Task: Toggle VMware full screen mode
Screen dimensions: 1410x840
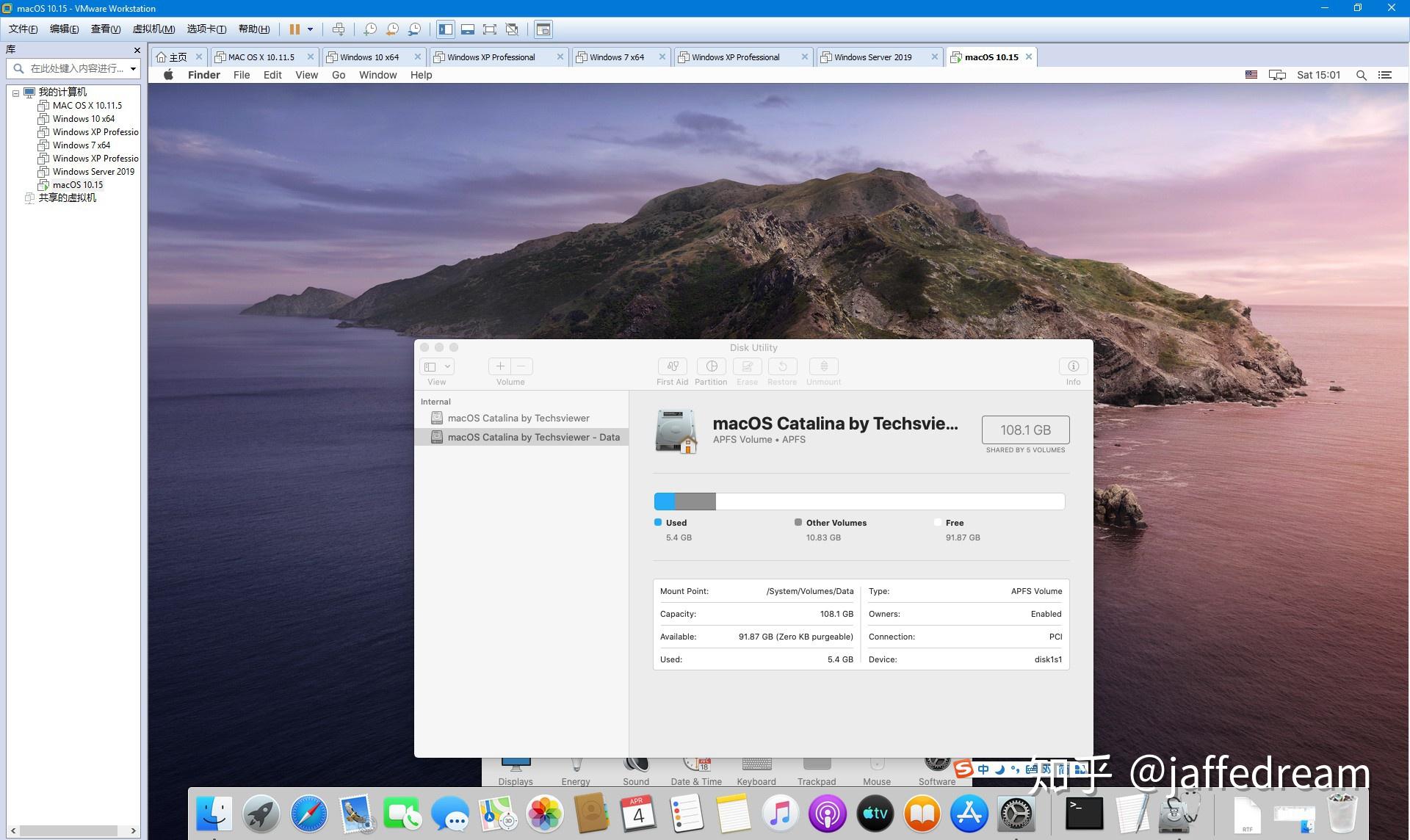Action: [490, 29]
